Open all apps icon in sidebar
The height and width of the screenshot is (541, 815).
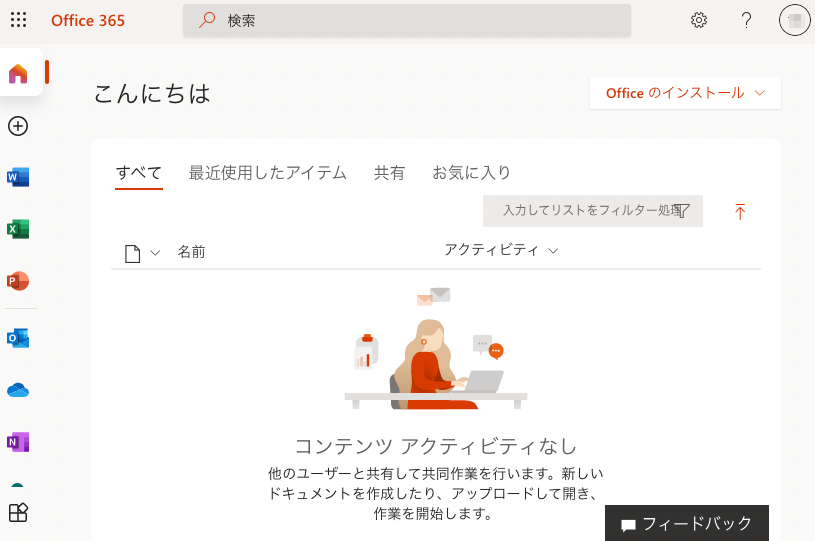[x=18, y=513]
